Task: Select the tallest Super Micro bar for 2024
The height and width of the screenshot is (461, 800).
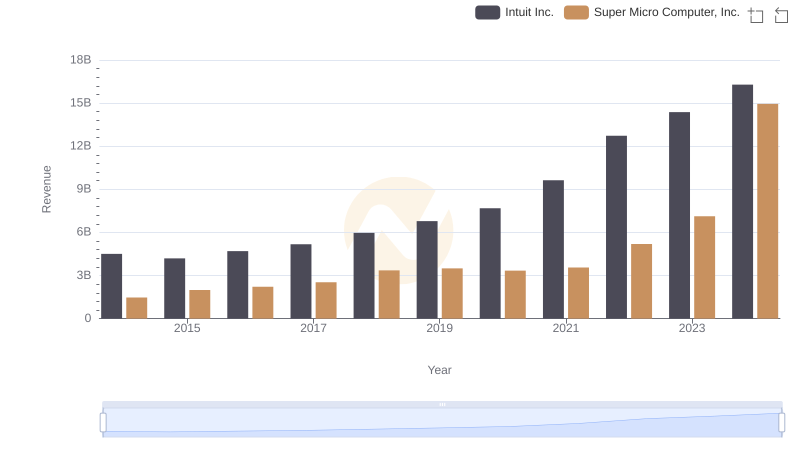Action: (768, 211)
